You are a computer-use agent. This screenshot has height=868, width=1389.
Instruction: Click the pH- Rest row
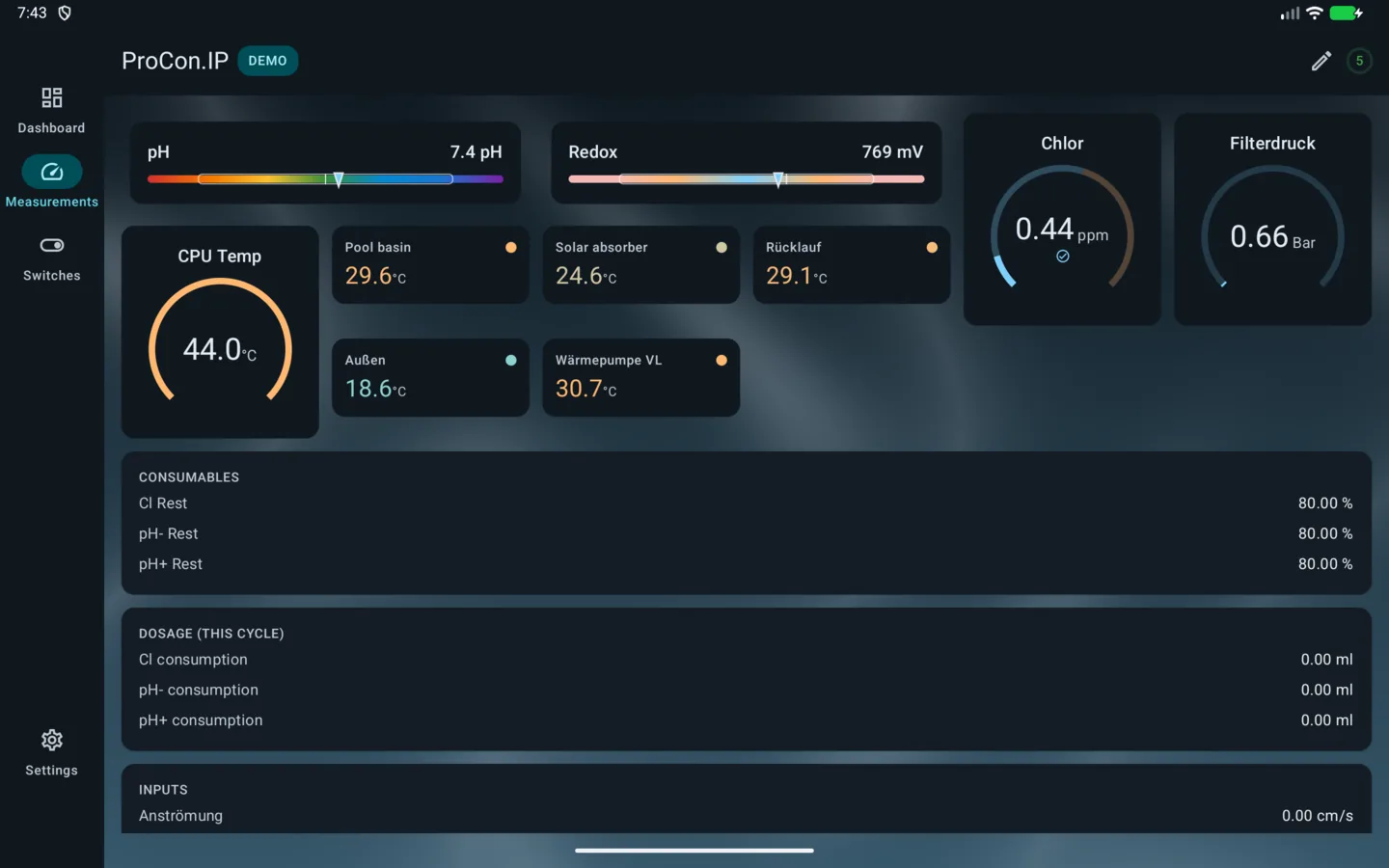(x=746, y=533)
